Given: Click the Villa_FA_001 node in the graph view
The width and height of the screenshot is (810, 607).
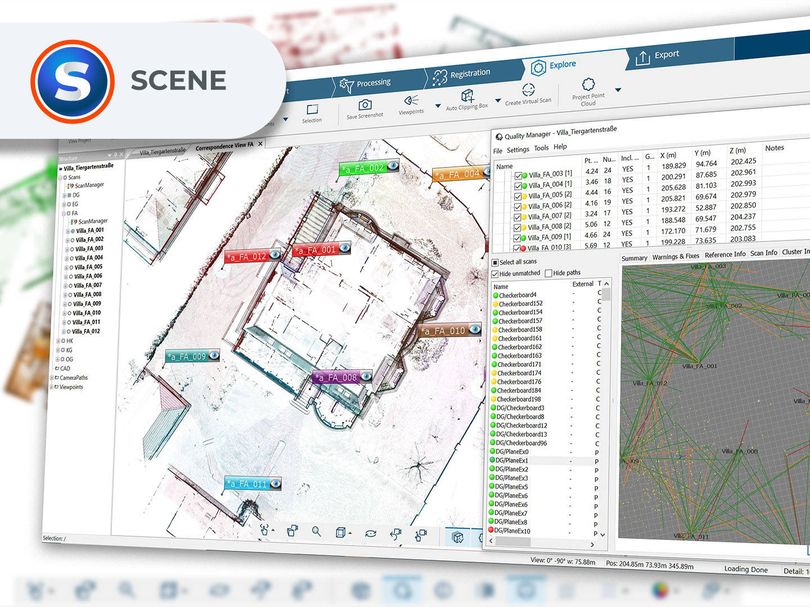Looking at the screenshot, I should pos(699,366).
